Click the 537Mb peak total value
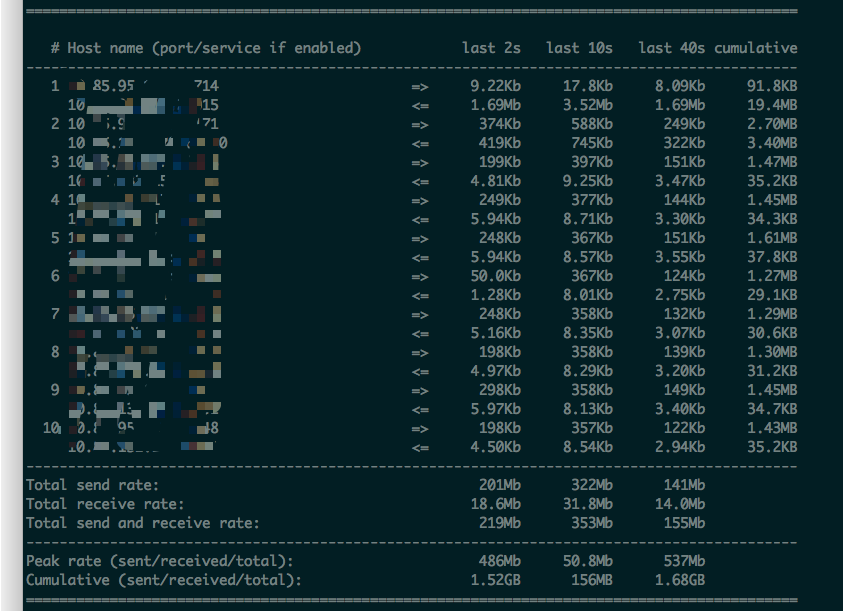Viewport: 843px width, 611px height. 683,561
